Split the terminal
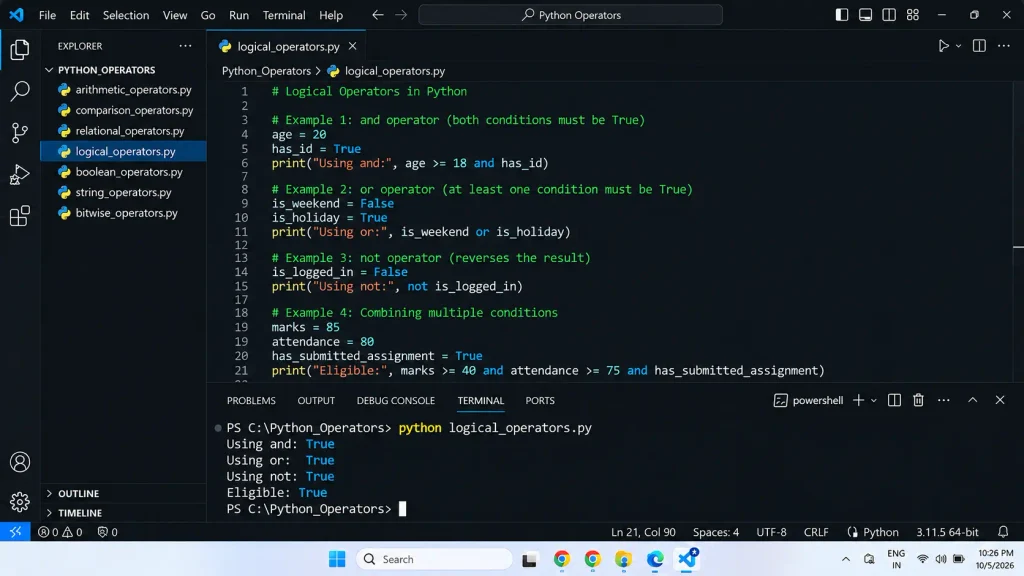The image size is (1024, 576). (894, 400)
